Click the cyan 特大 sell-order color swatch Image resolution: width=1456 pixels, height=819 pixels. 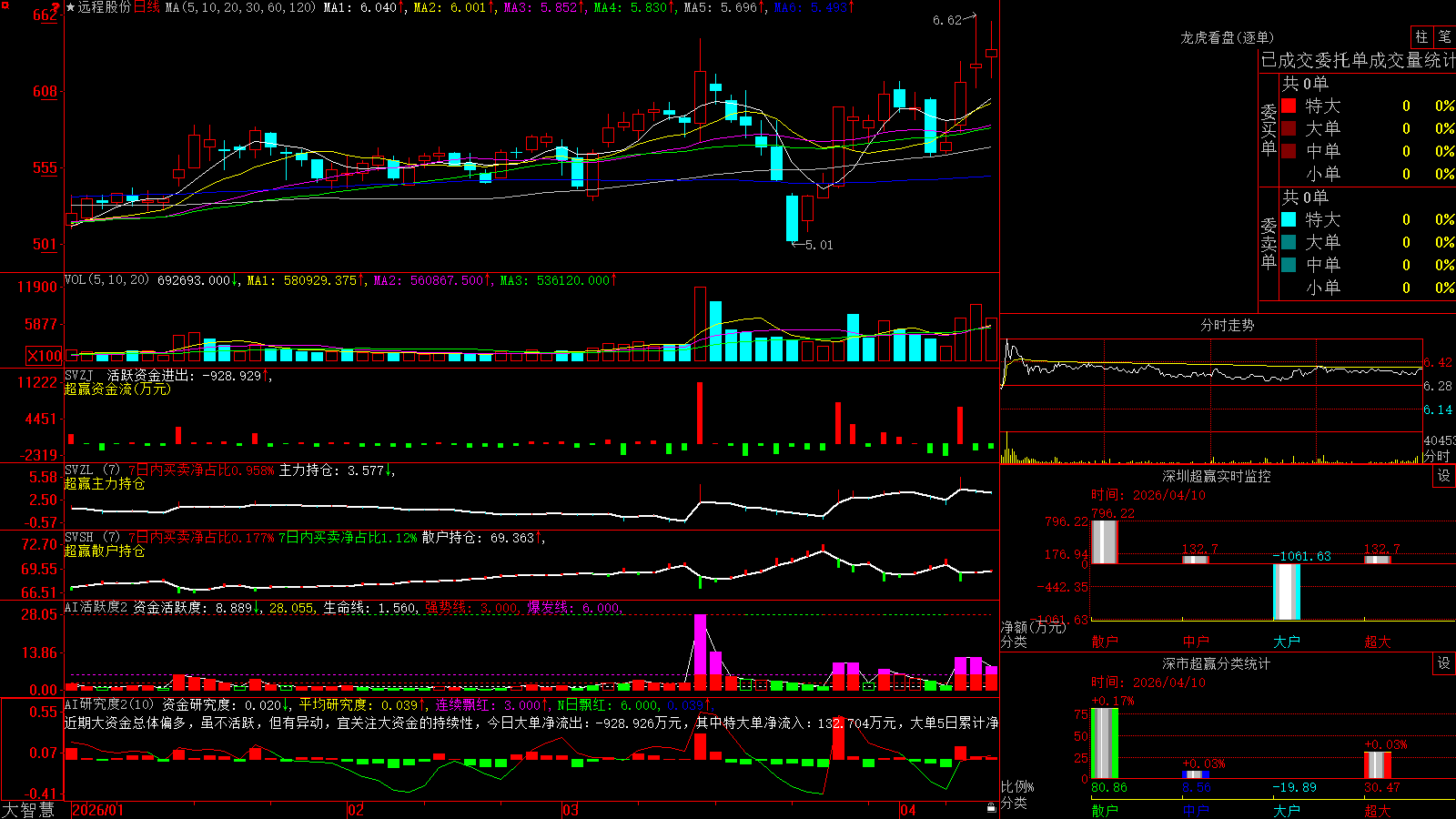point(1289,219)
